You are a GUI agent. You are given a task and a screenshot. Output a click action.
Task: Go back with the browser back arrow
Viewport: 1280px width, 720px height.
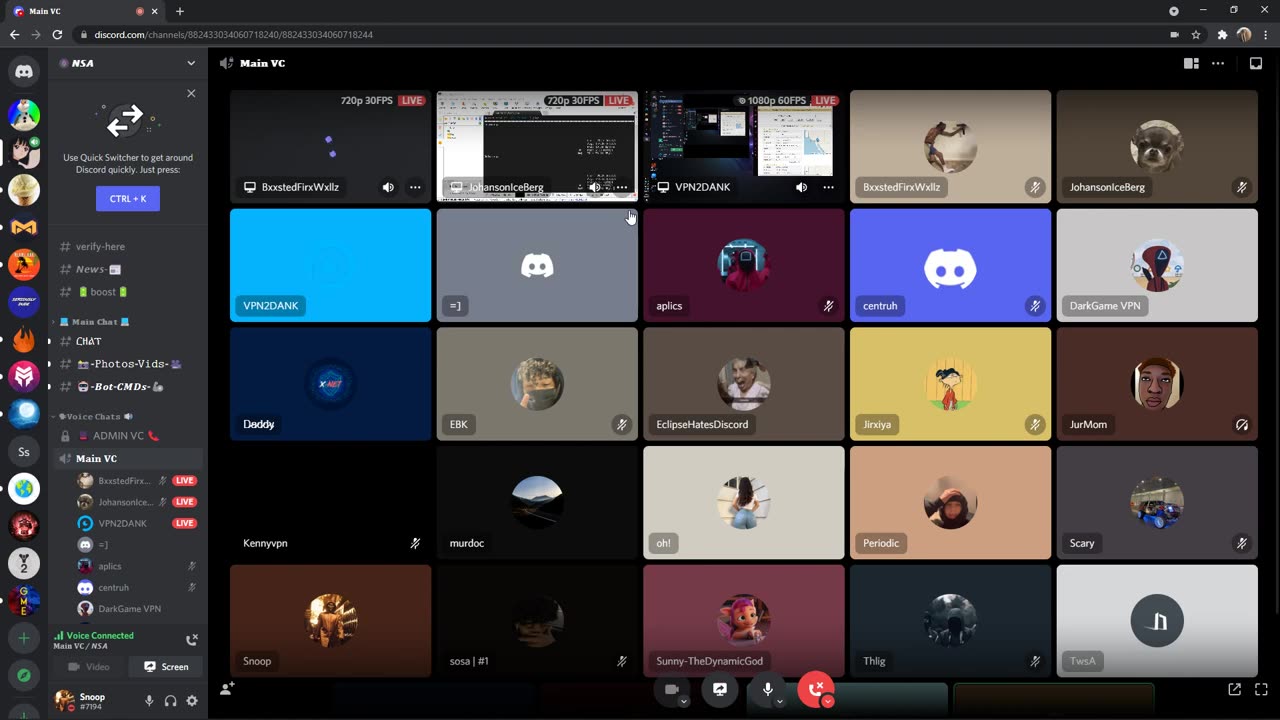tap(14, 35)
